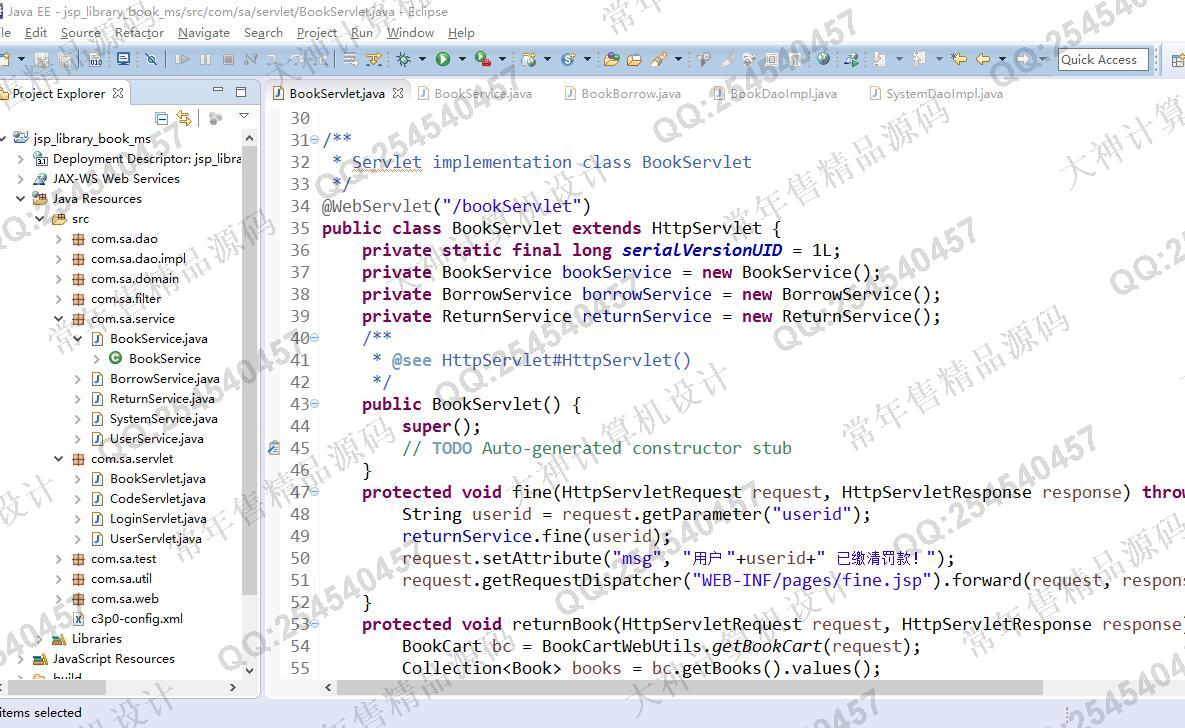Click the task marker at line 45

click(x=274, y=448)
